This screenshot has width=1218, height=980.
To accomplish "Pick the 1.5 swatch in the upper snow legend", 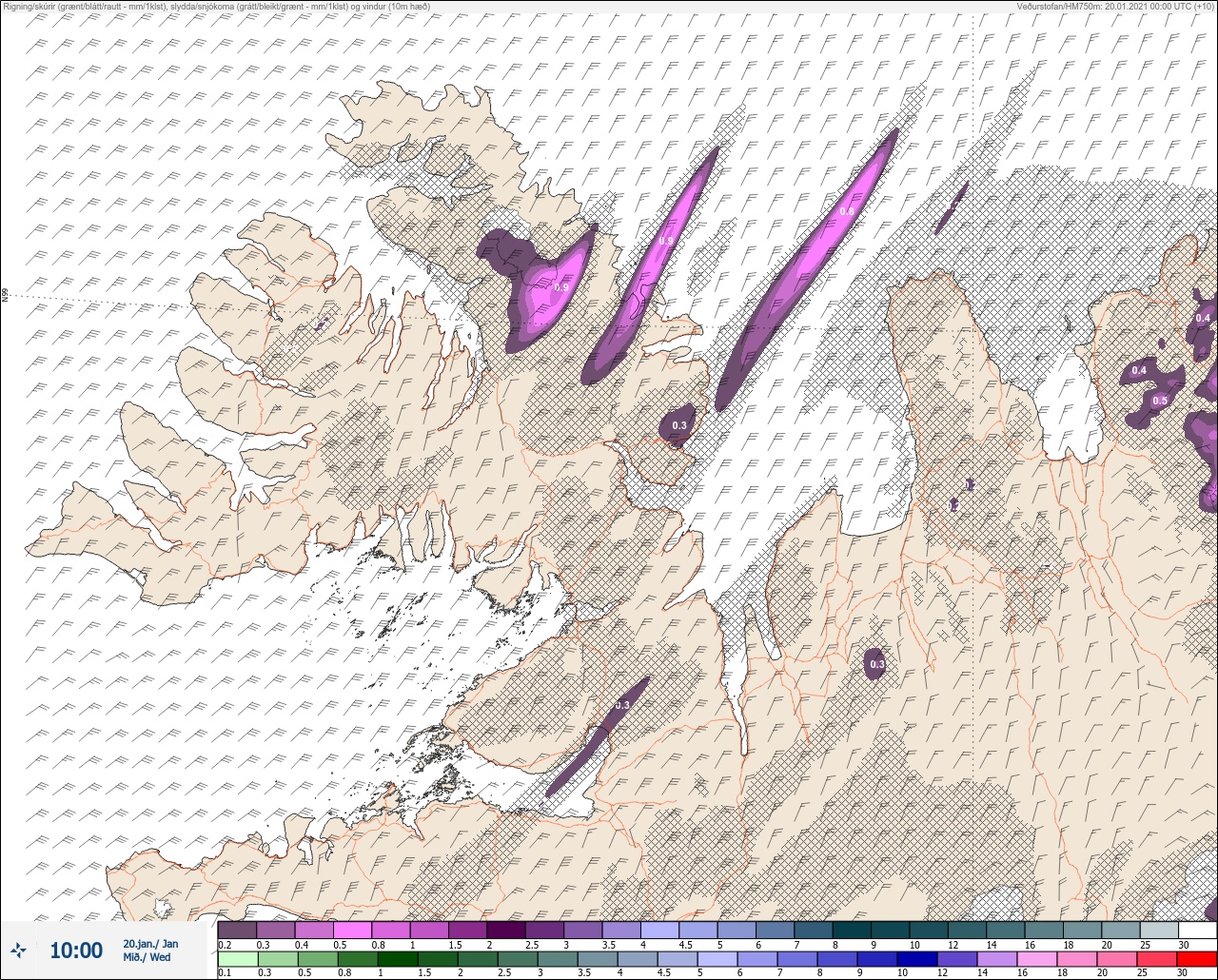I will 467,930.
